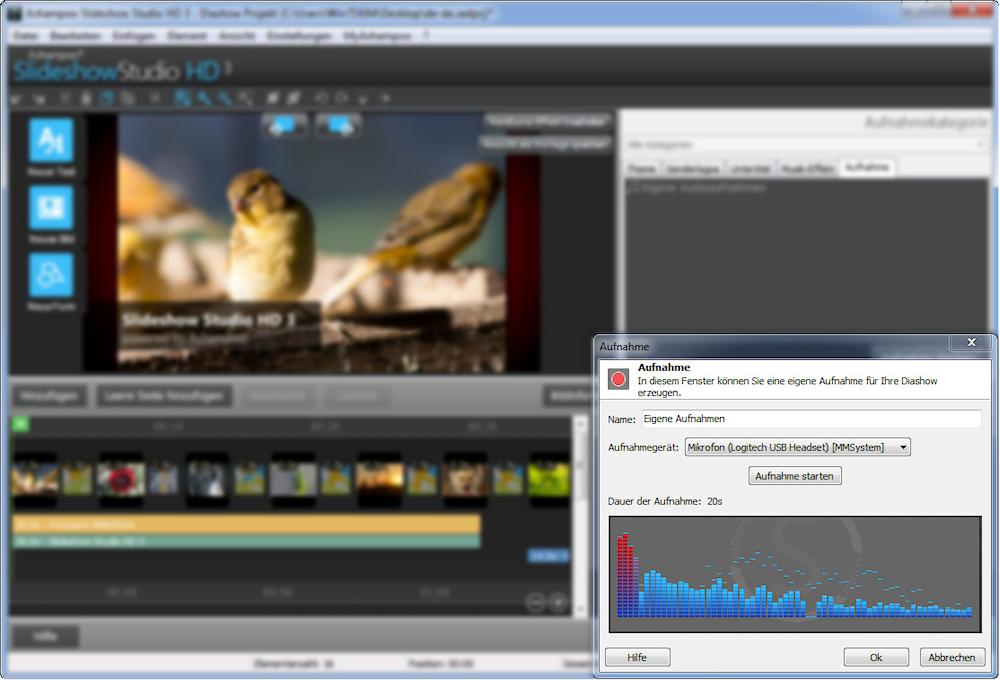
Task: Open the Einstellungen menu
Action: (300, 35)
